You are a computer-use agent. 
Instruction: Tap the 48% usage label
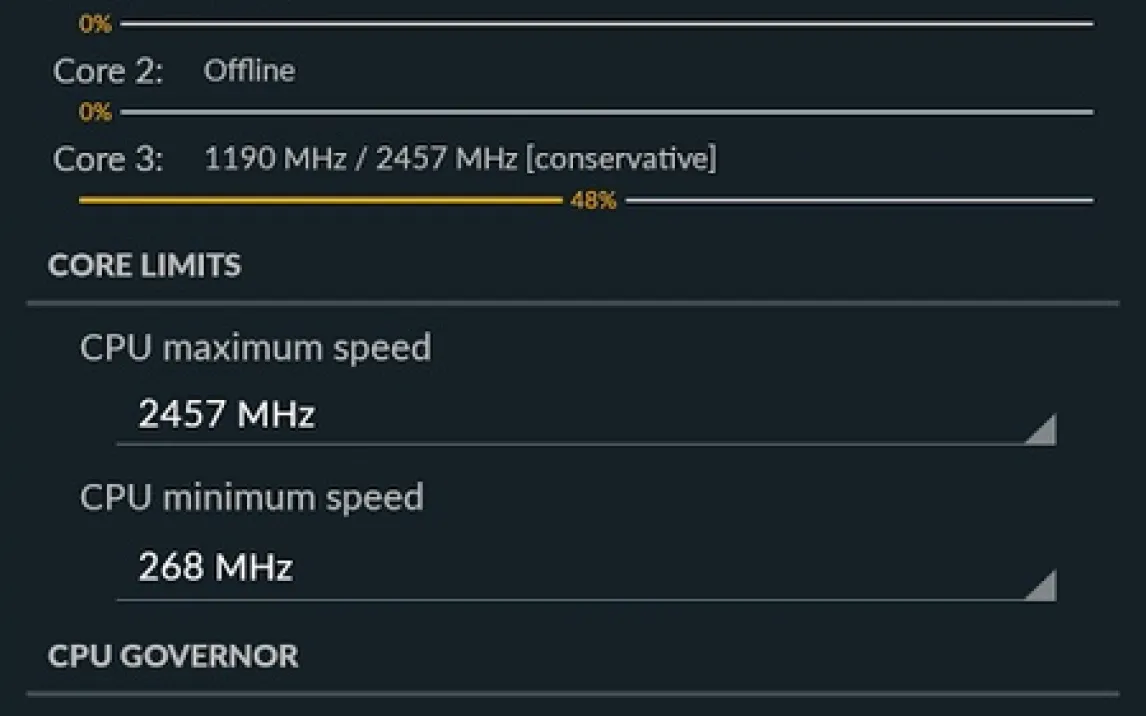click(x=593, y=201)
